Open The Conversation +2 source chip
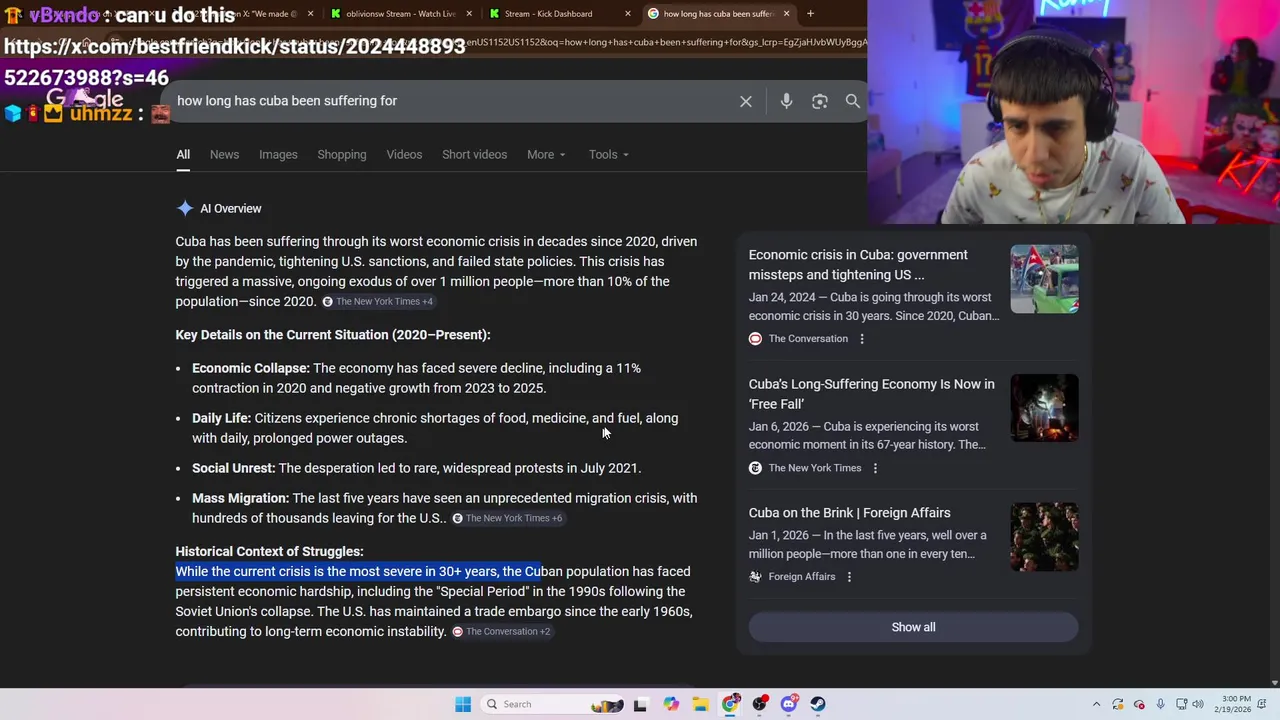The image size is (1280, 720). 501,631
